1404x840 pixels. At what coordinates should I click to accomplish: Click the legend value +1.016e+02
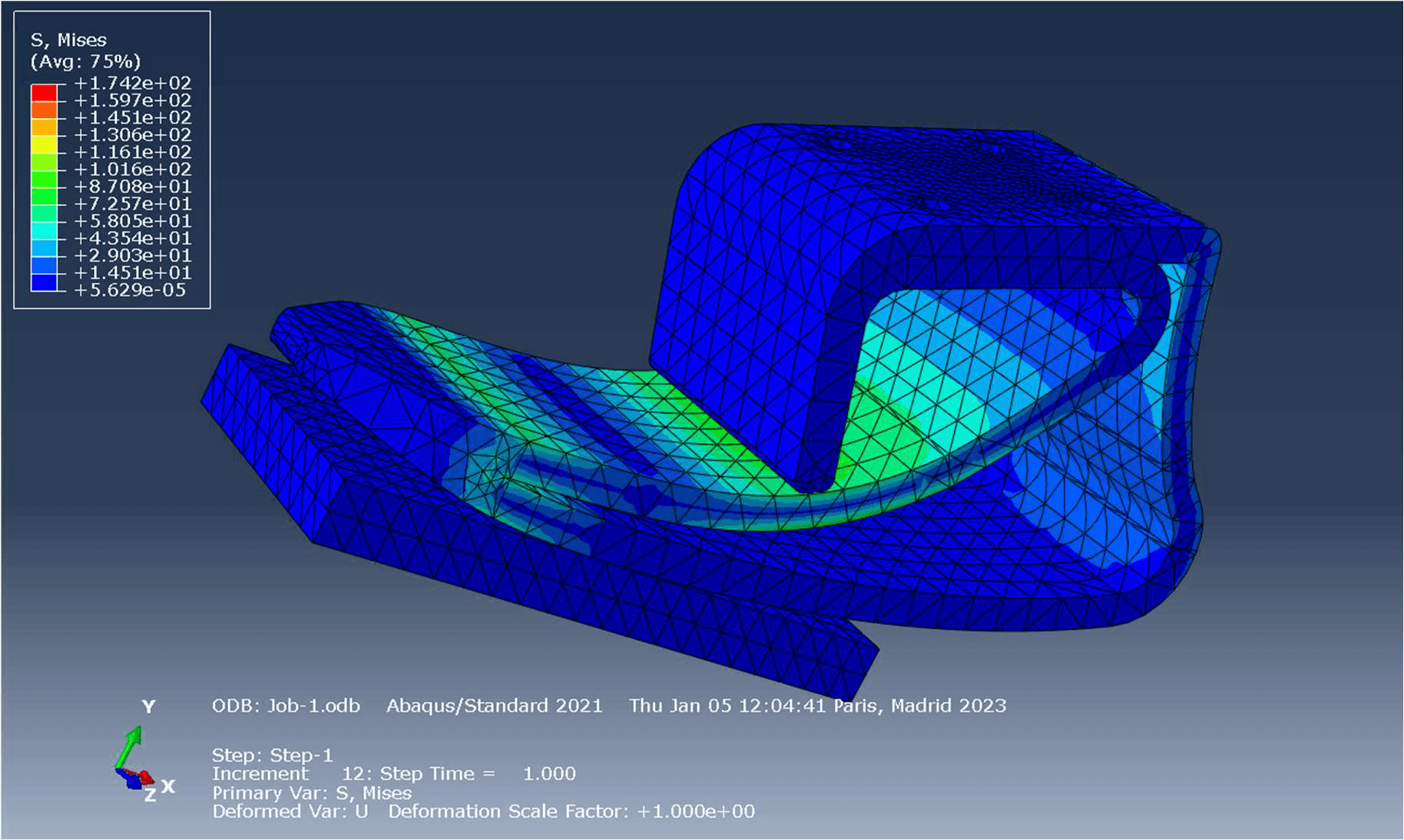132,169
